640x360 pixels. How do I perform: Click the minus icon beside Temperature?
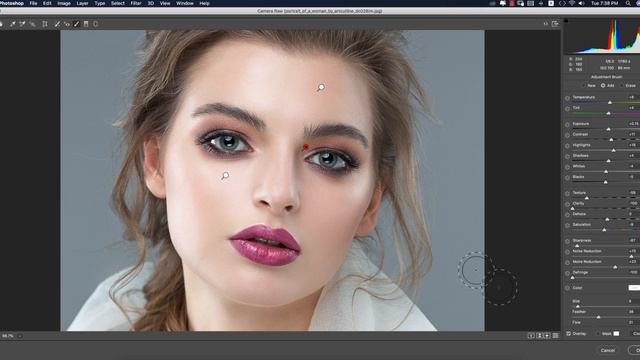pos(567,98)
